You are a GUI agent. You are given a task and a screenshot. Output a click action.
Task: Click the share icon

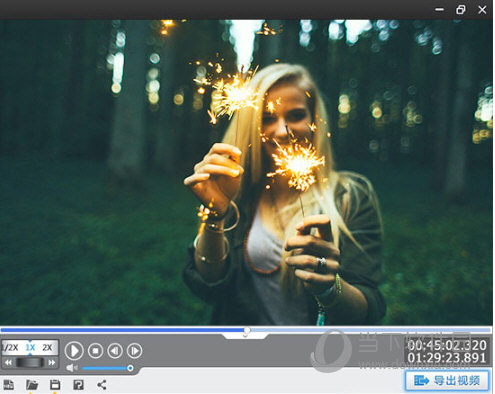tap(102, 385)
